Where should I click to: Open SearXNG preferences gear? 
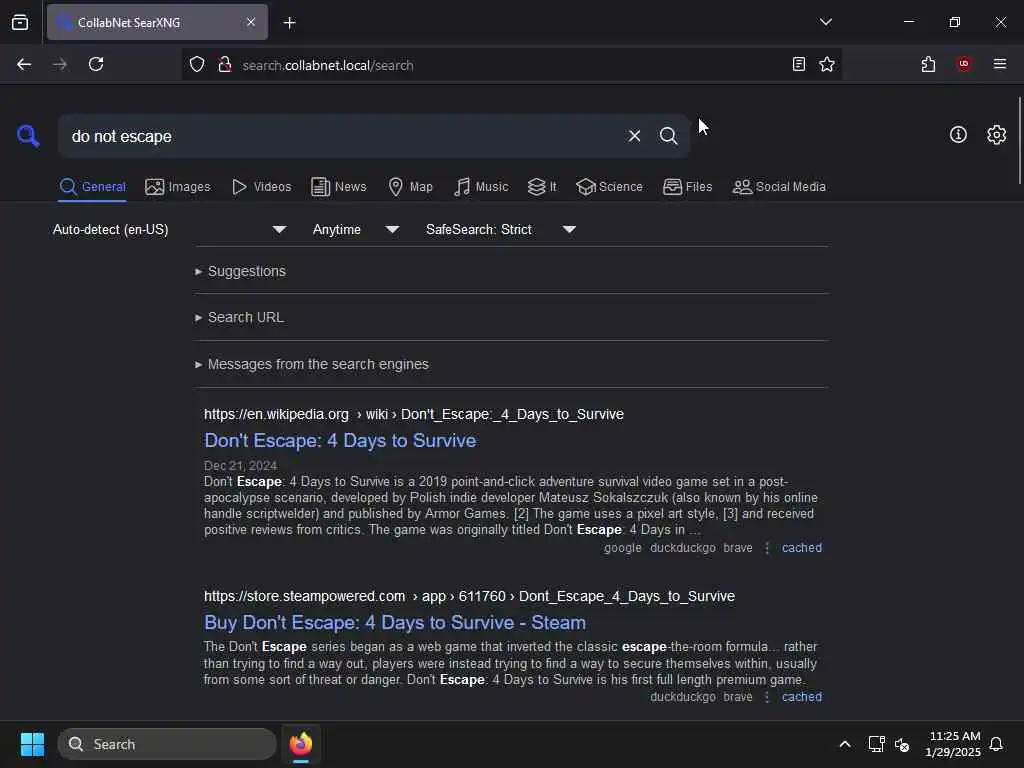click(996, 135)
